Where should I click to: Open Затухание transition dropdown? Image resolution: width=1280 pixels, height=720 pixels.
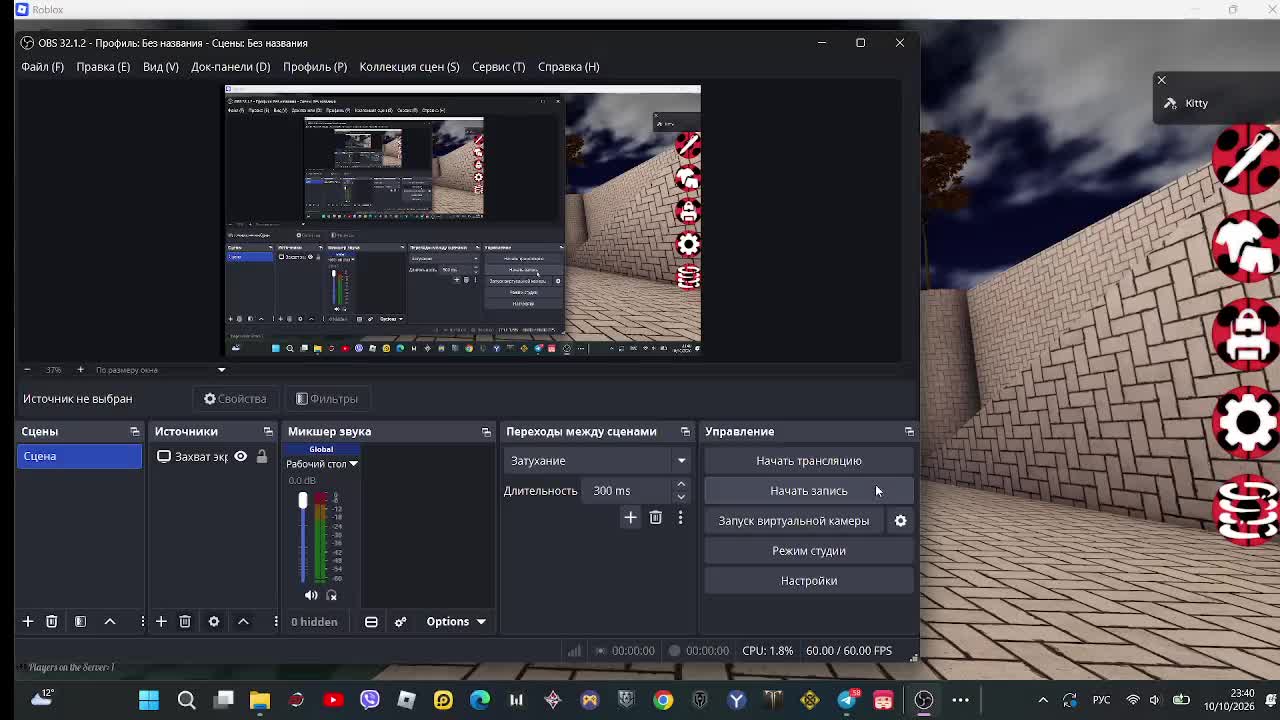point(596,460)
